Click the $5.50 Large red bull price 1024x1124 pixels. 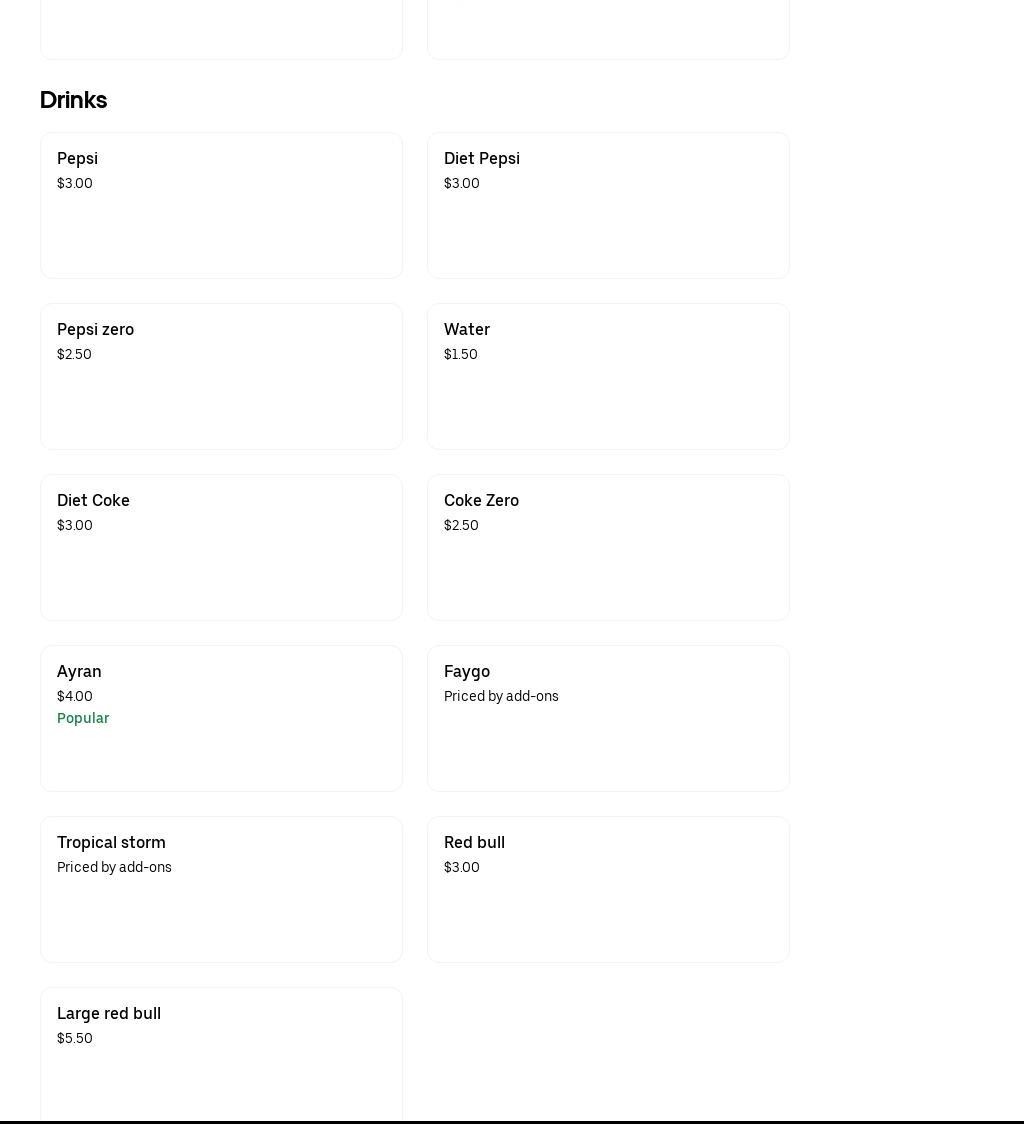click(x=75, y=1038)
